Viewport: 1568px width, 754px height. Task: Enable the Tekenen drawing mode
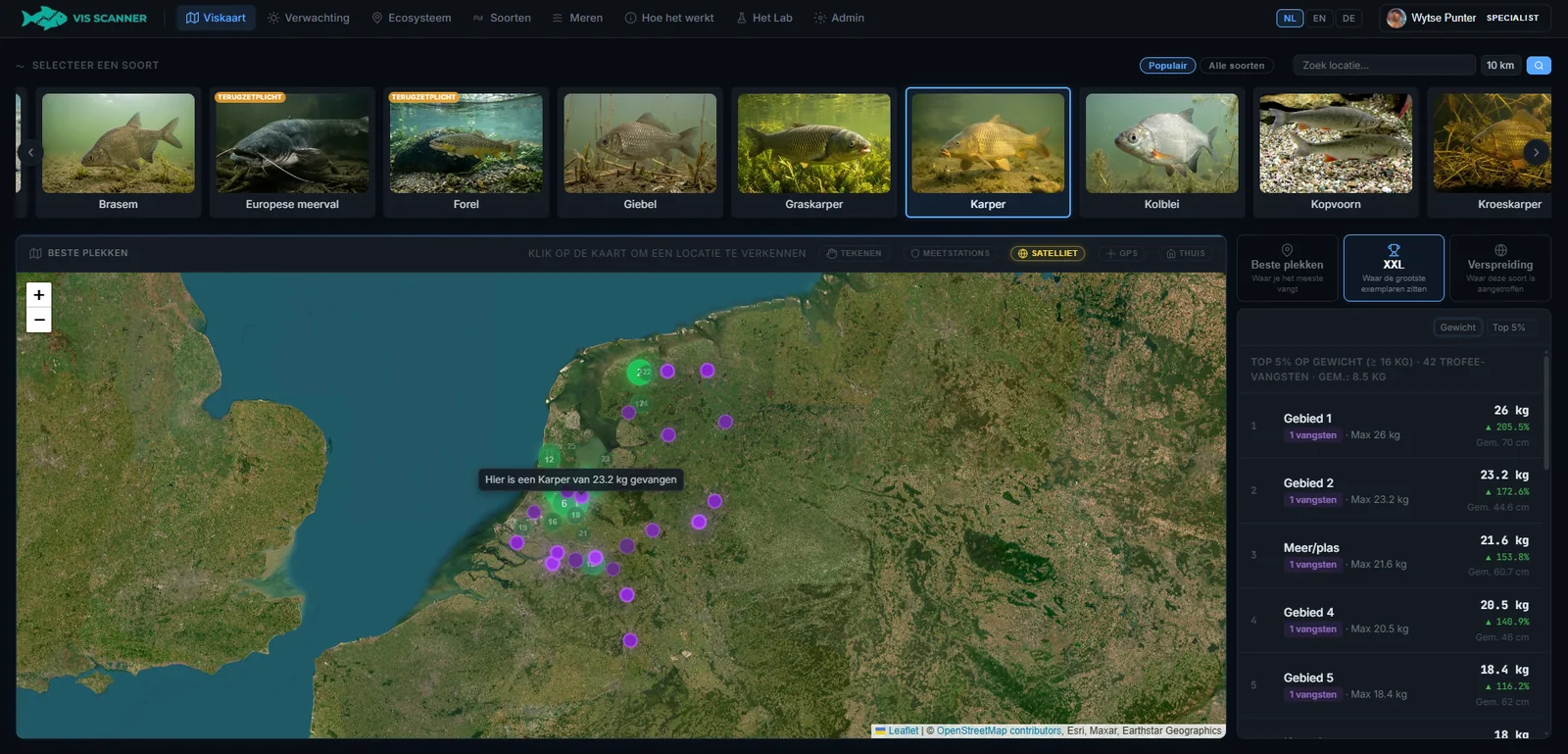(x=854, y=253)
